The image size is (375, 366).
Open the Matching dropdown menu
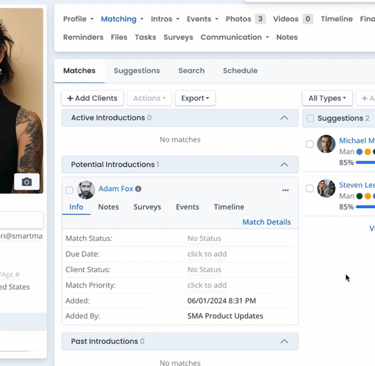click(122, 19)
